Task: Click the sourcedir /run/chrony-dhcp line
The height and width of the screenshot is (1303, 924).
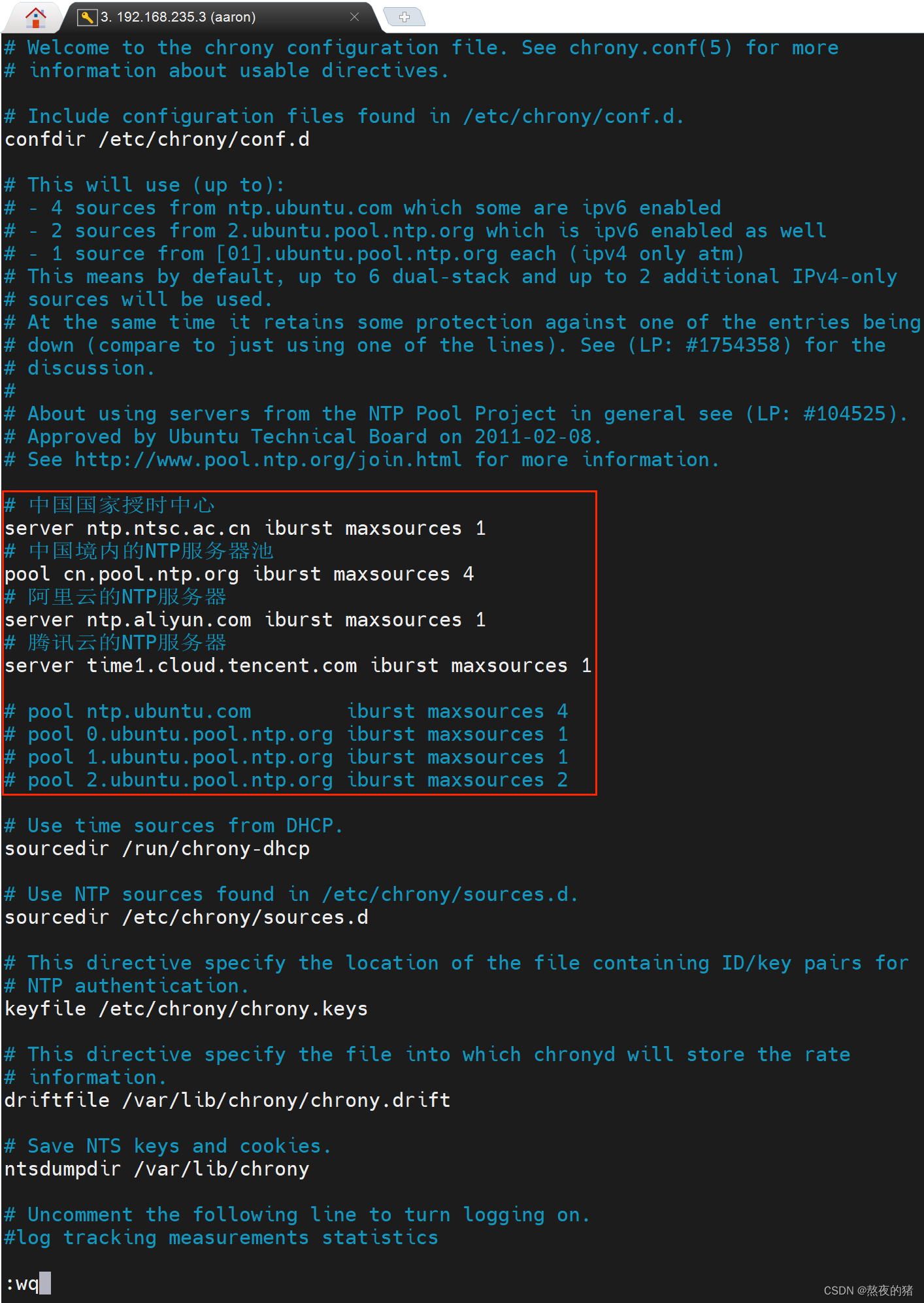Action: [157, 849]
